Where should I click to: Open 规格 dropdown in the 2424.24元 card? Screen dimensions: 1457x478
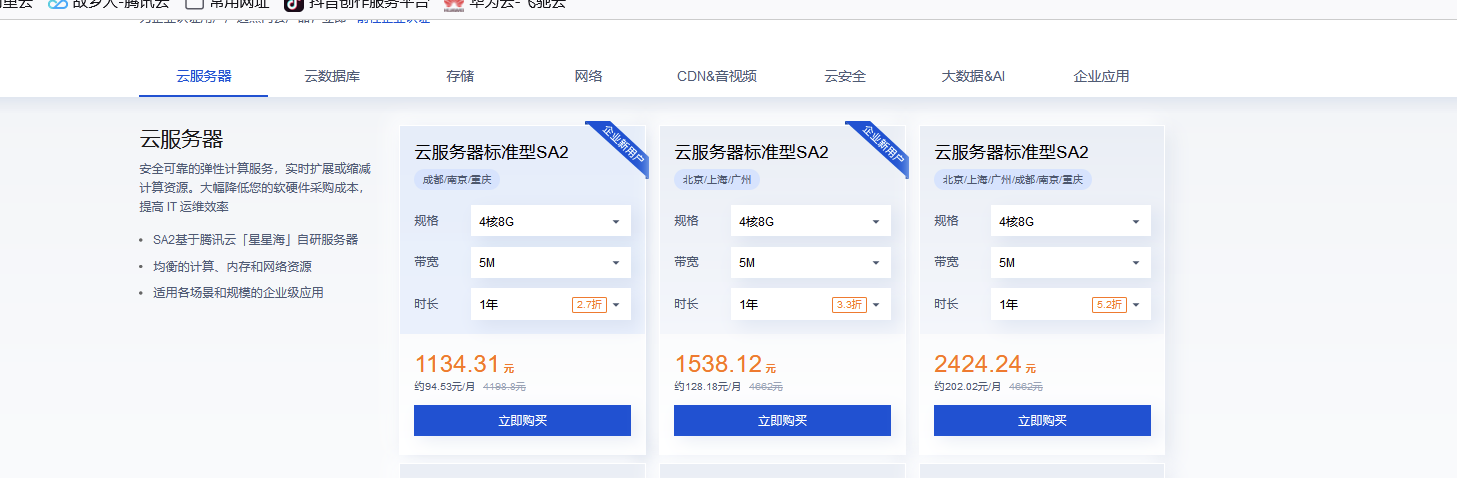[1070, 221]
